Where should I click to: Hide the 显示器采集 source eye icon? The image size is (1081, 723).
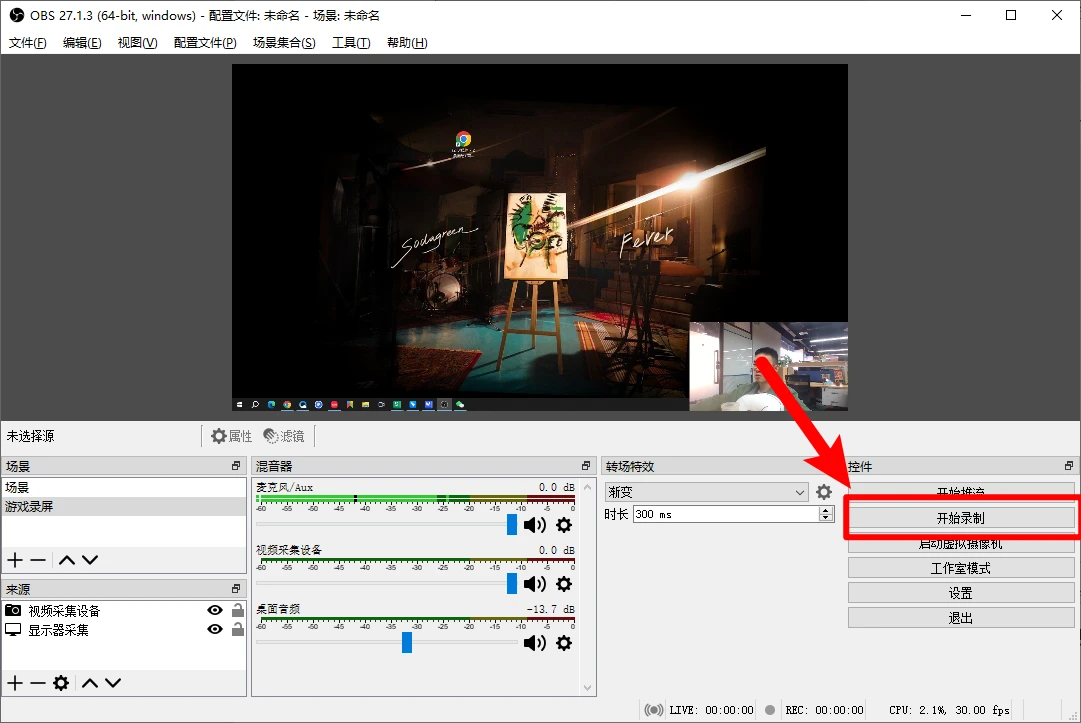(x=215, y=629)
